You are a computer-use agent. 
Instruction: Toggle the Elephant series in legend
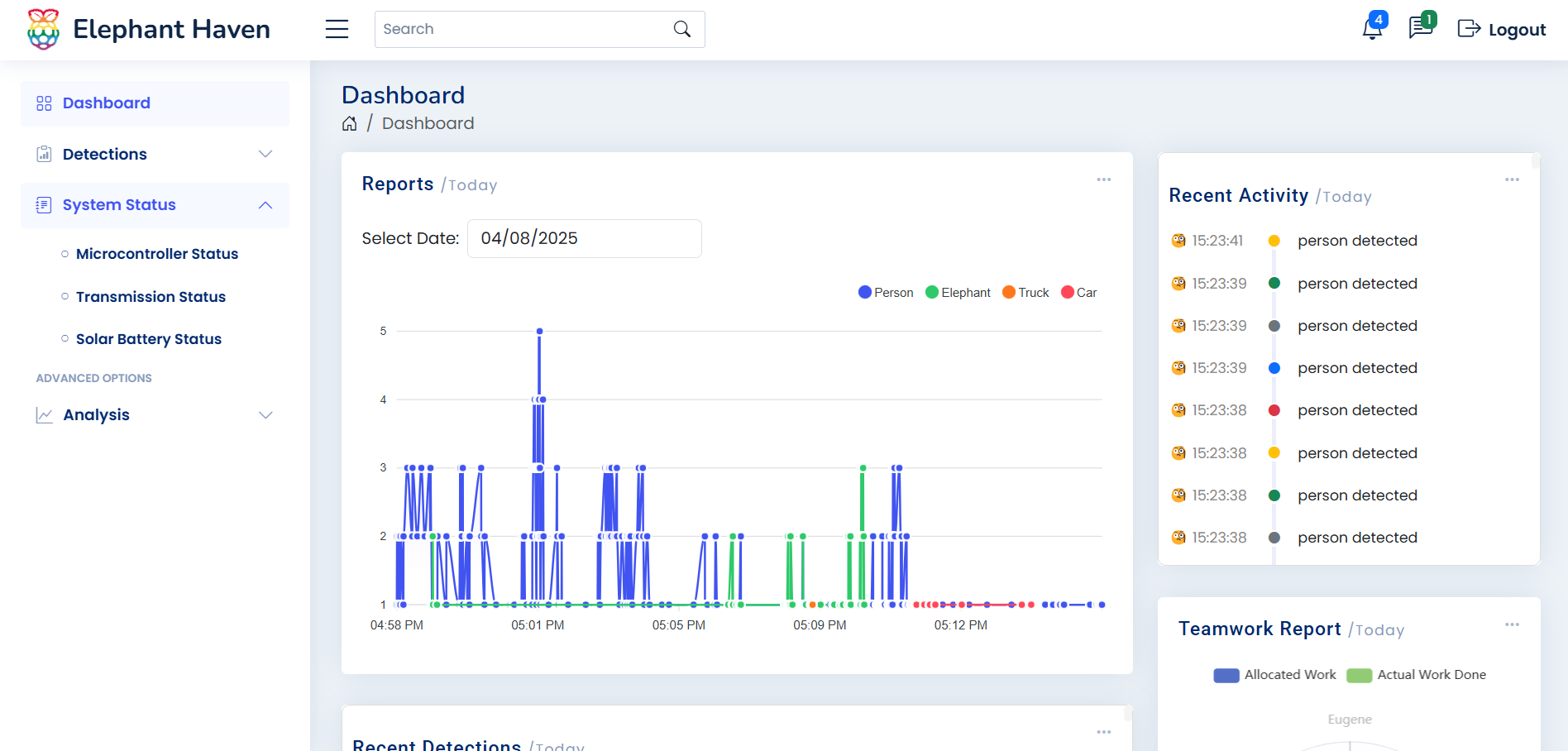[958, 293]
